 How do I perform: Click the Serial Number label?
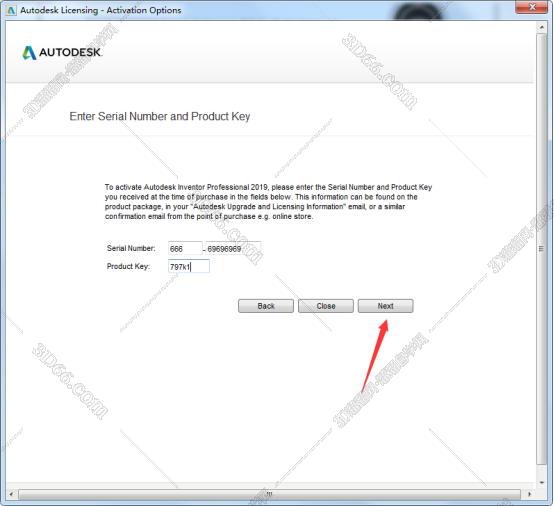click(x=131, y=248)
